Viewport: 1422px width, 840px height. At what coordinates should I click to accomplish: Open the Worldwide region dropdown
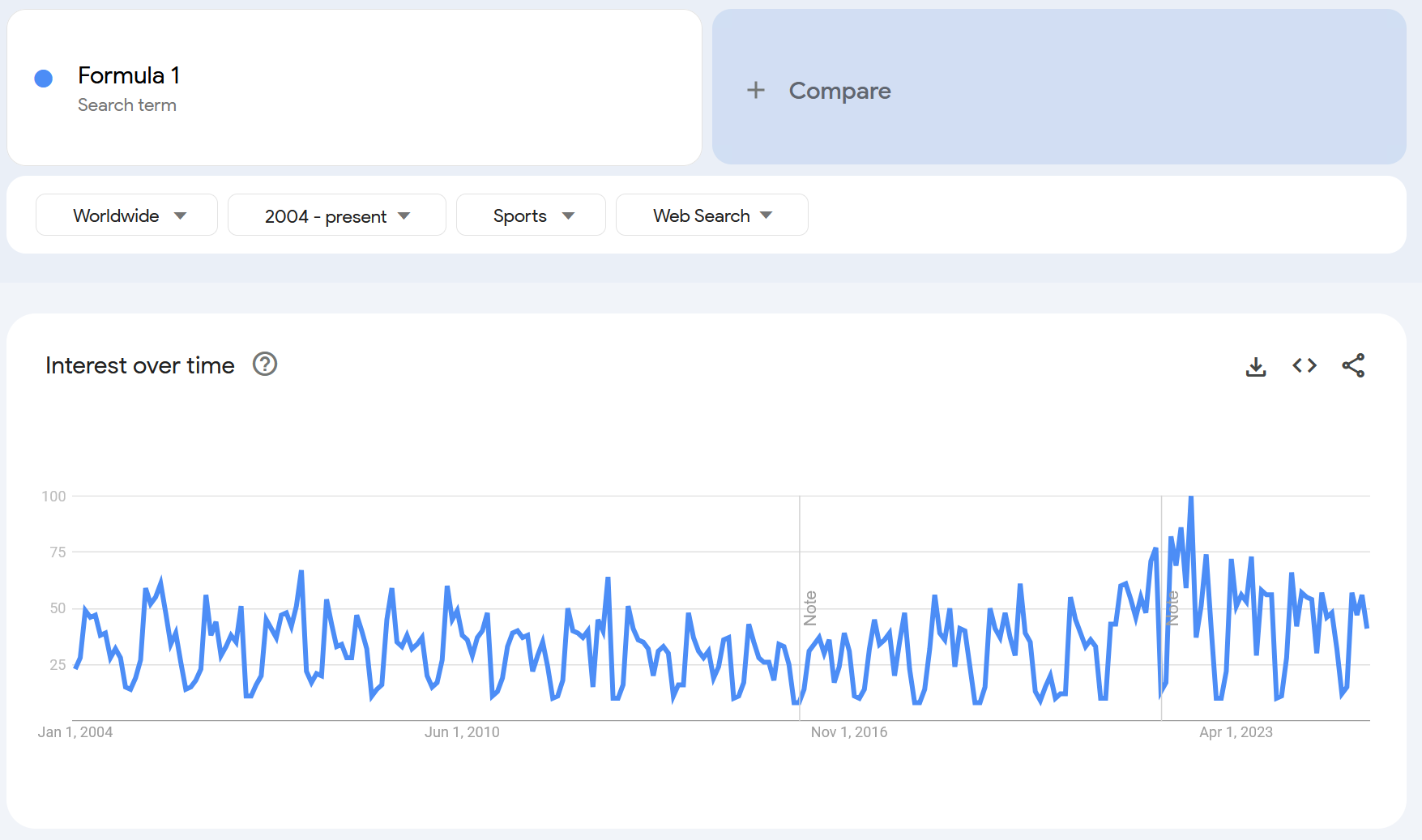[126, 215]
